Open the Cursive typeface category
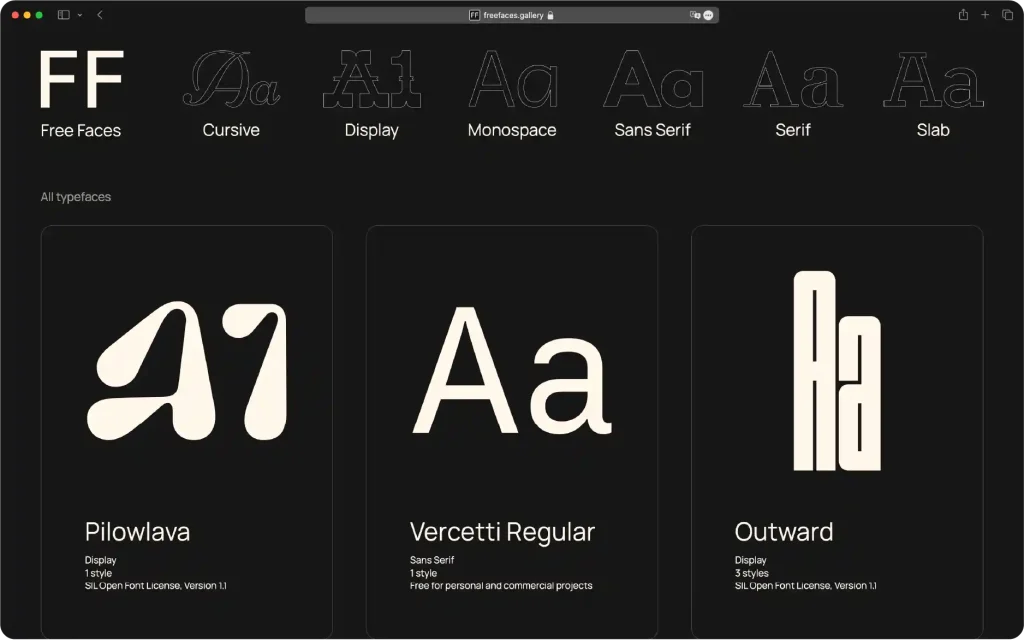The height and width of the screenshot is (640, 1024). (x=231, y=94)
